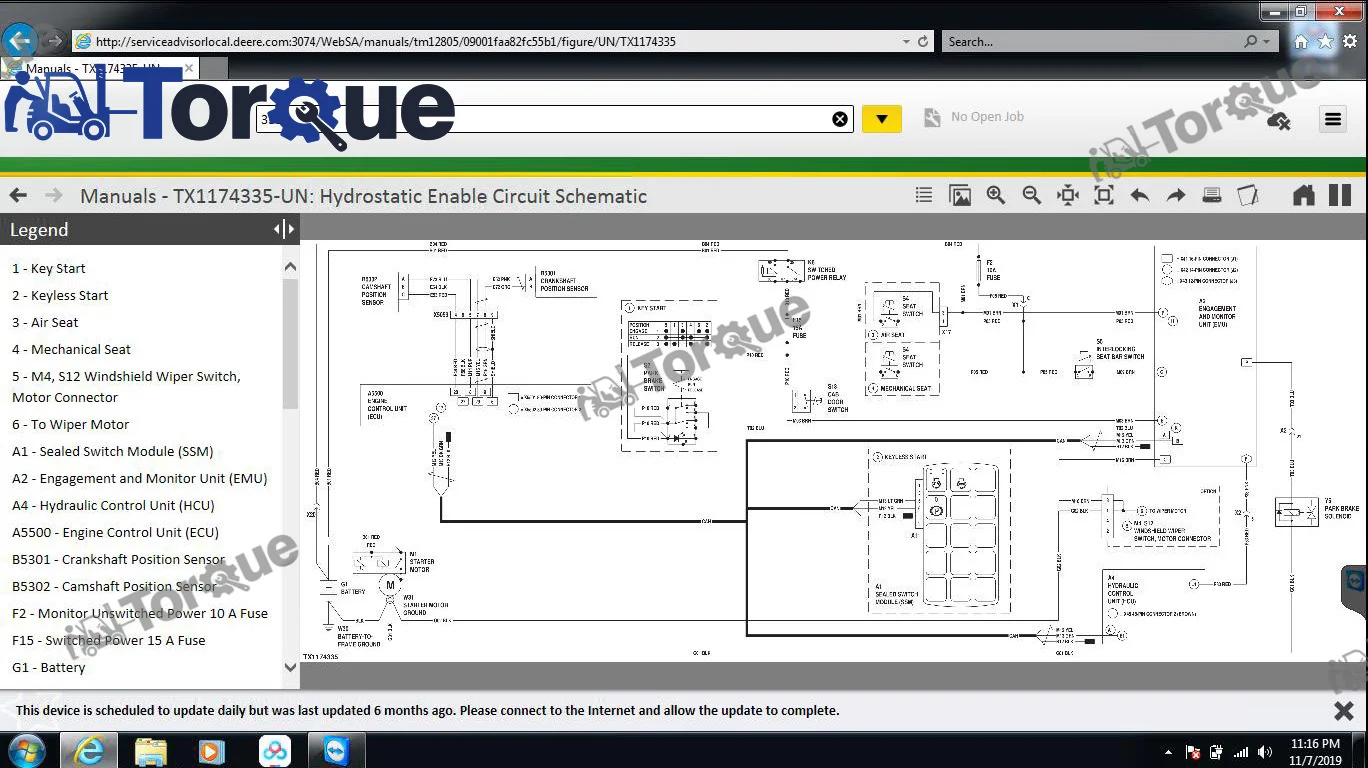Select legend entry G1 - Battery

coord(48,667)
